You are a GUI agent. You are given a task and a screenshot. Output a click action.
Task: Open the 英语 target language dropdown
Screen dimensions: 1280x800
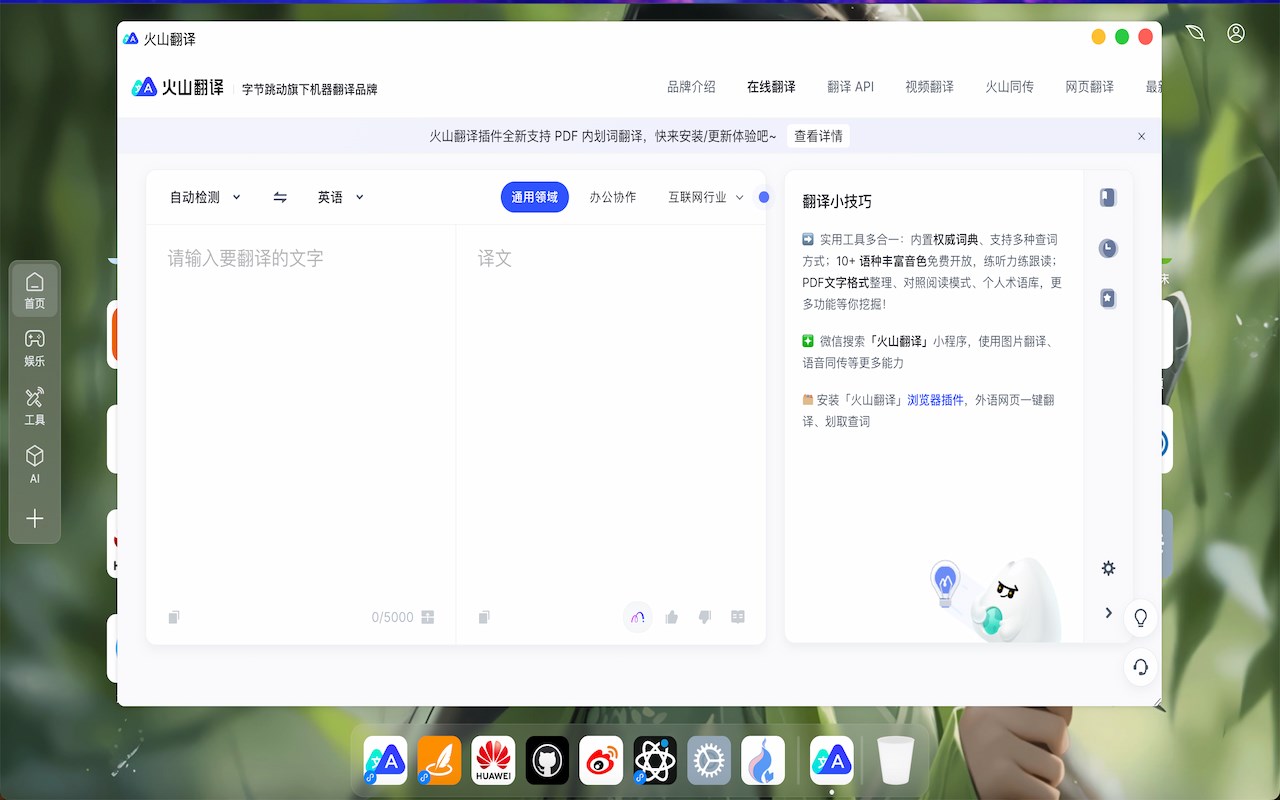point(341,198)
